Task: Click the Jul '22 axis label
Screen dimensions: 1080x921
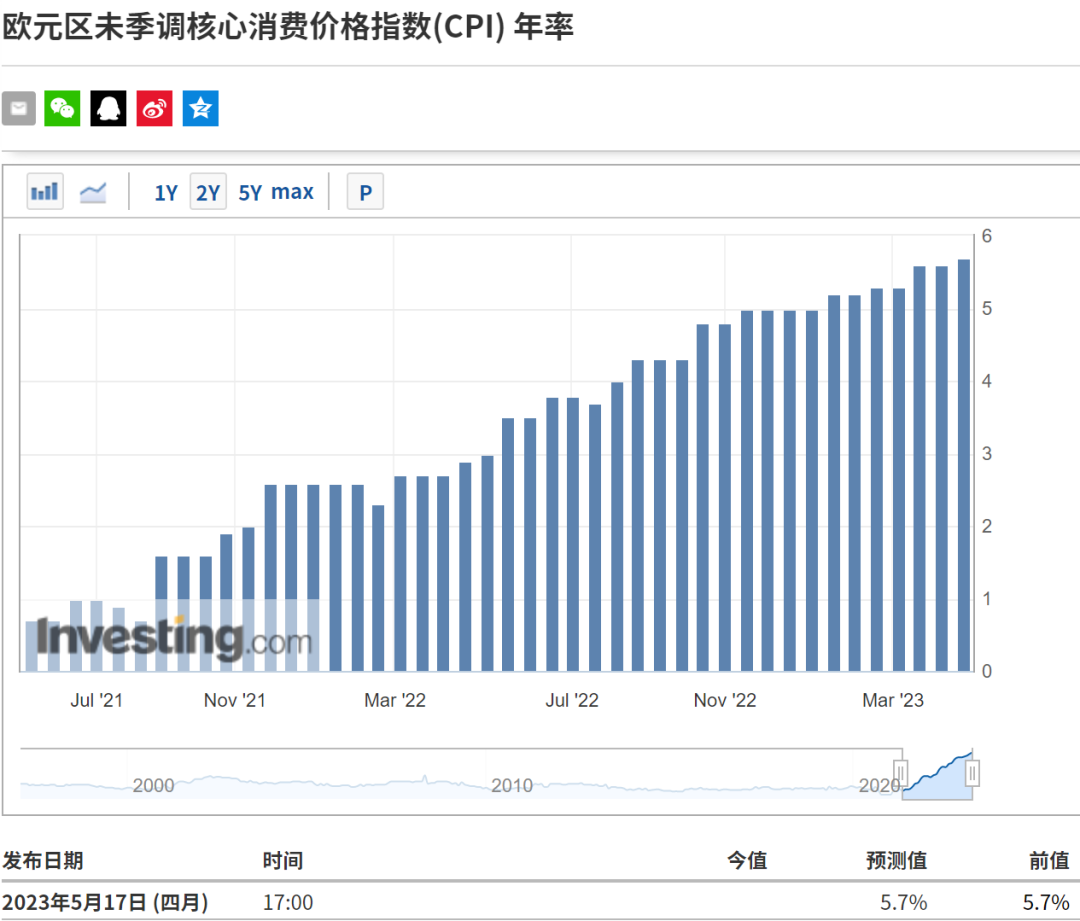Action: pos(572,701)
